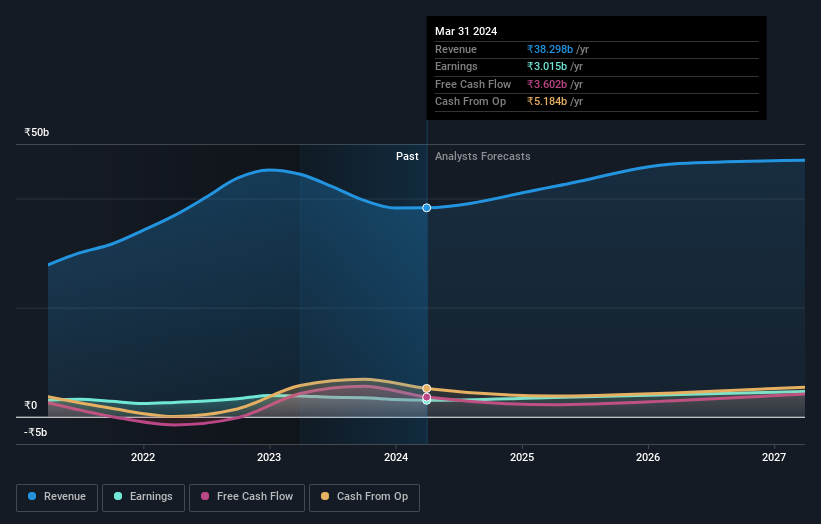Image resolution: width=821 pixels, height=524 pixels.
Task: Select the 2022 x-axis label
Action: click(143, 457)
